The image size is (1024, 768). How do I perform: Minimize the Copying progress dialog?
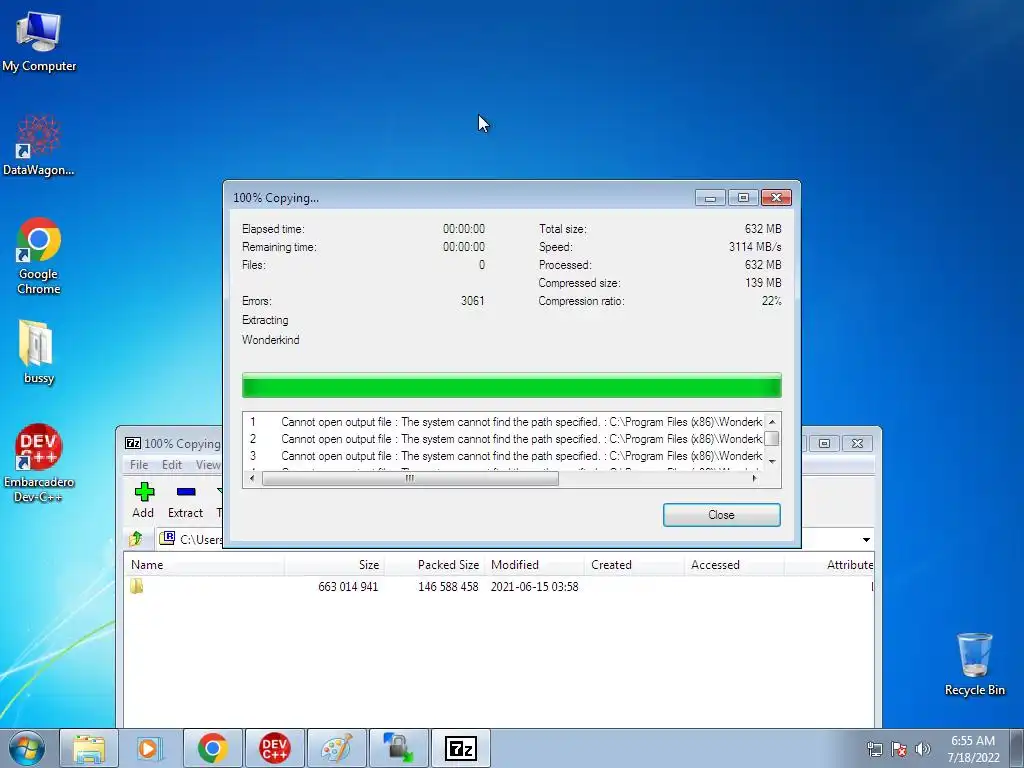(x=710, y=197)
